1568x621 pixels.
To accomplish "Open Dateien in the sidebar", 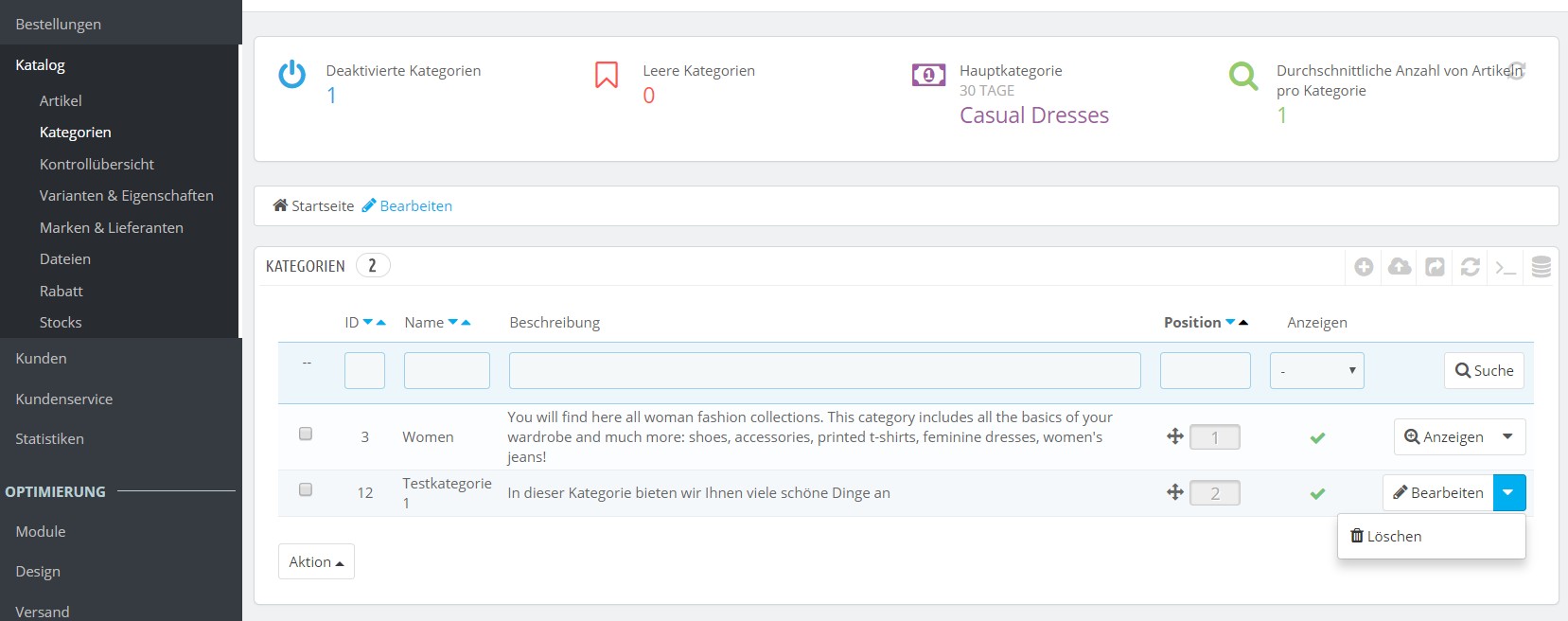I will [x=65, y=259].
